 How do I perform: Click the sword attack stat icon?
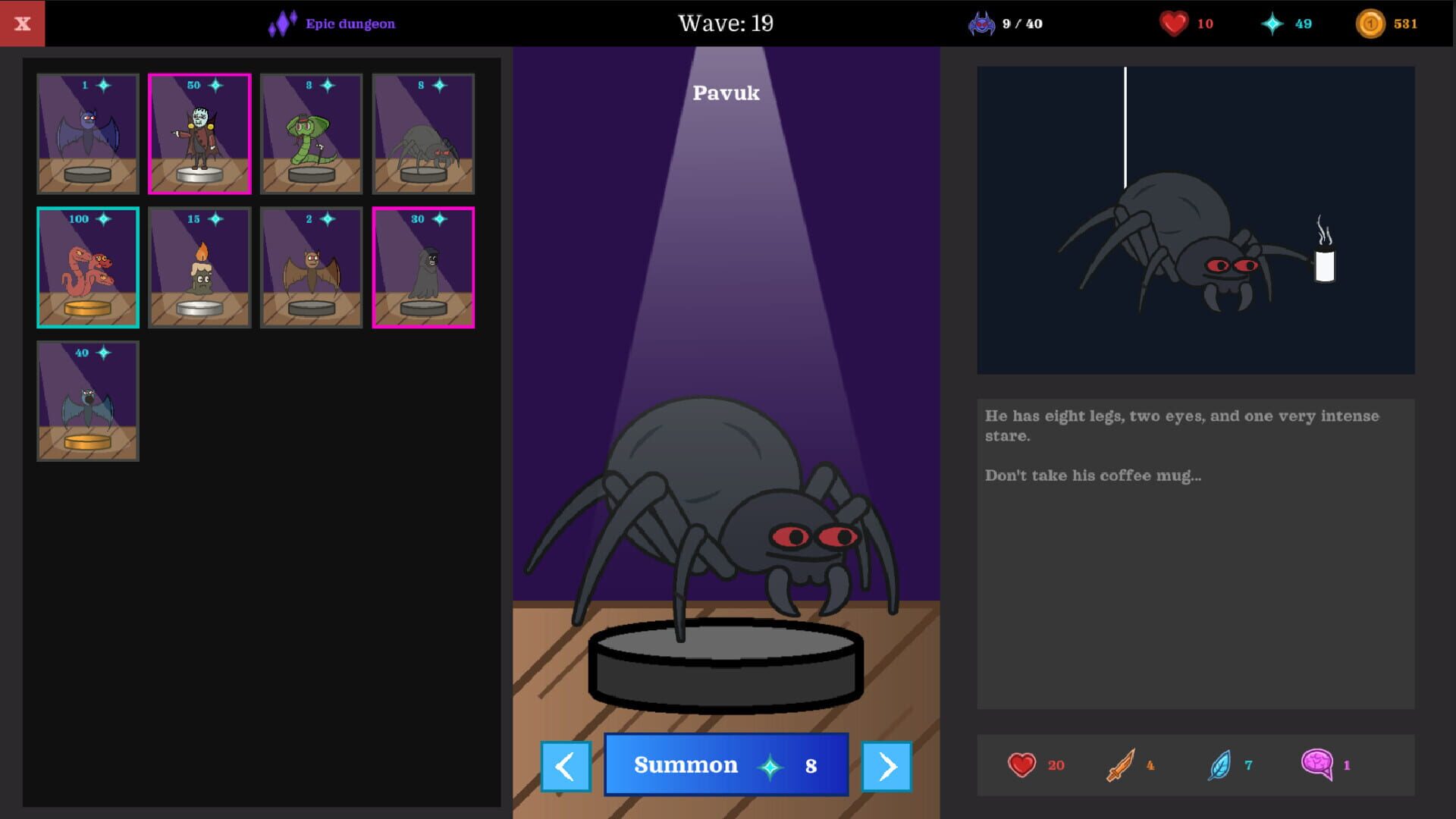[1121, 765]
